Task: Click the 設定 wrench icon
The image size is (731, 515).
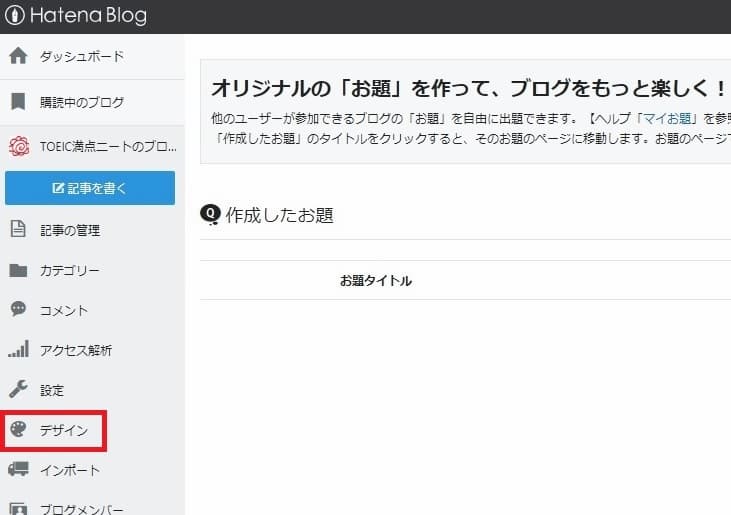Action: tap(18, 389)
